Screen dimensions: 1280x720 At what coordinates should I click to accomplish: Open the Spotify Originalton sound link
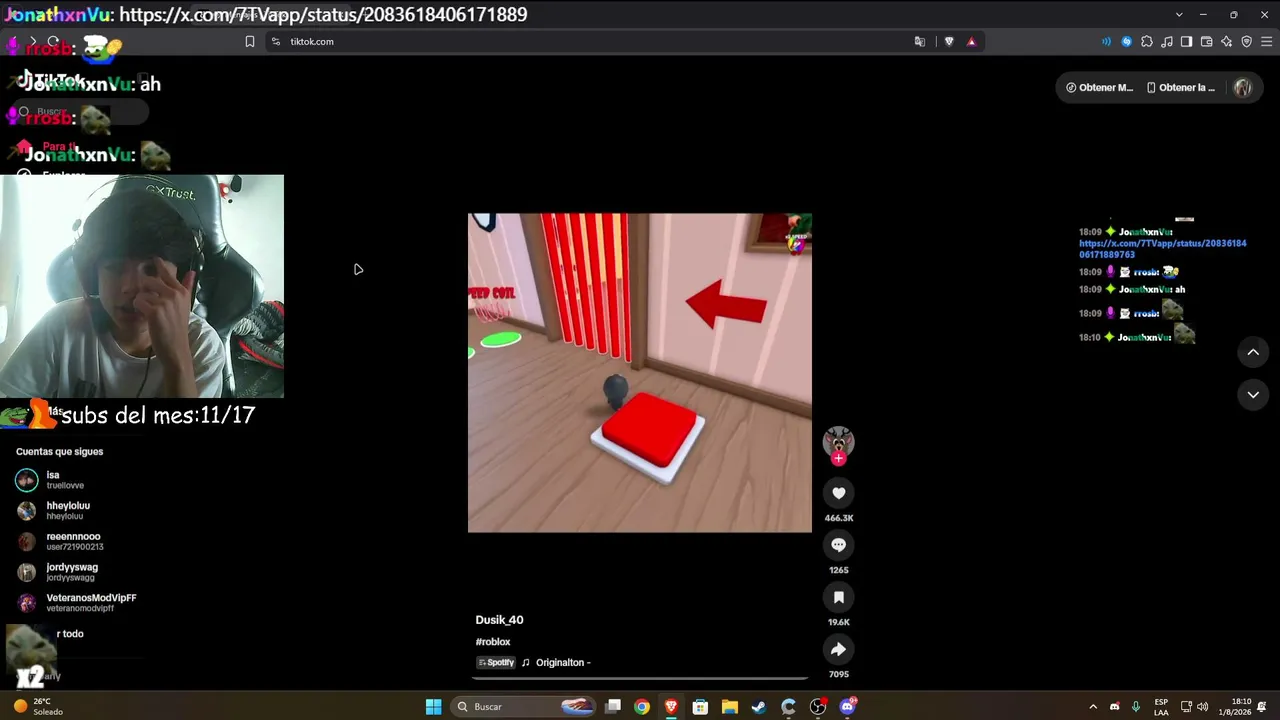(x=534, y=662)
